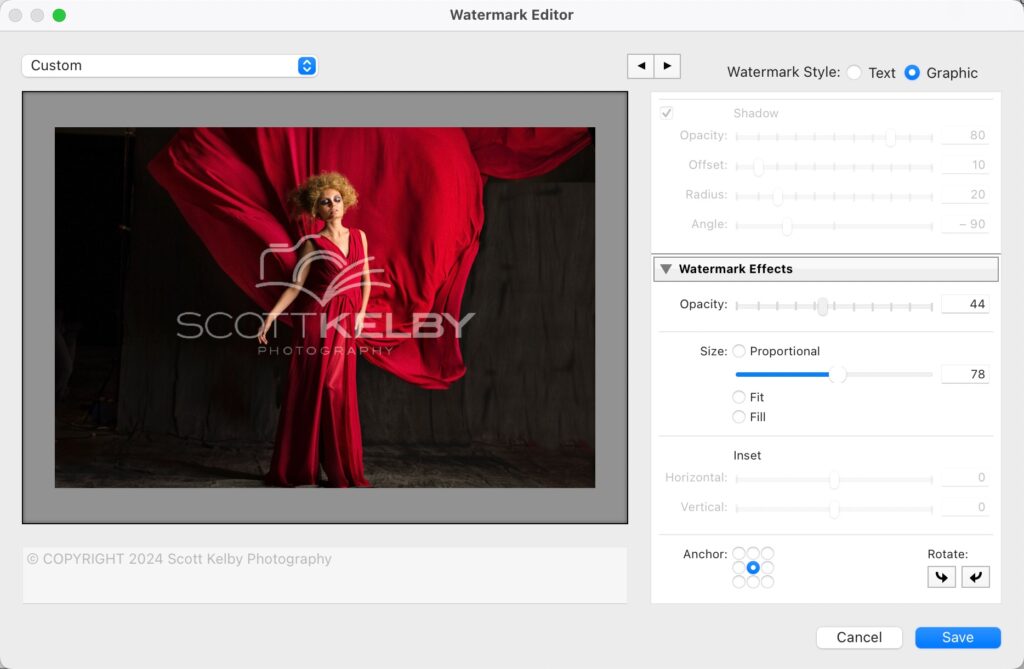Click the Shadow Angle field showing -90
Viewport: 1024px width, 669px height.
[965, 224]
